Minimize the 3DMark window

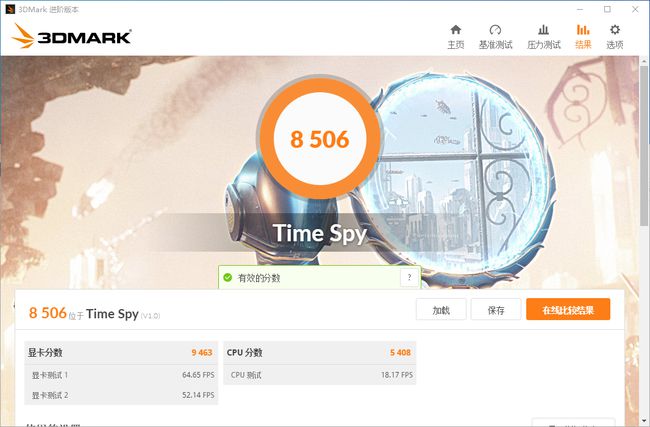click(580, 9)
